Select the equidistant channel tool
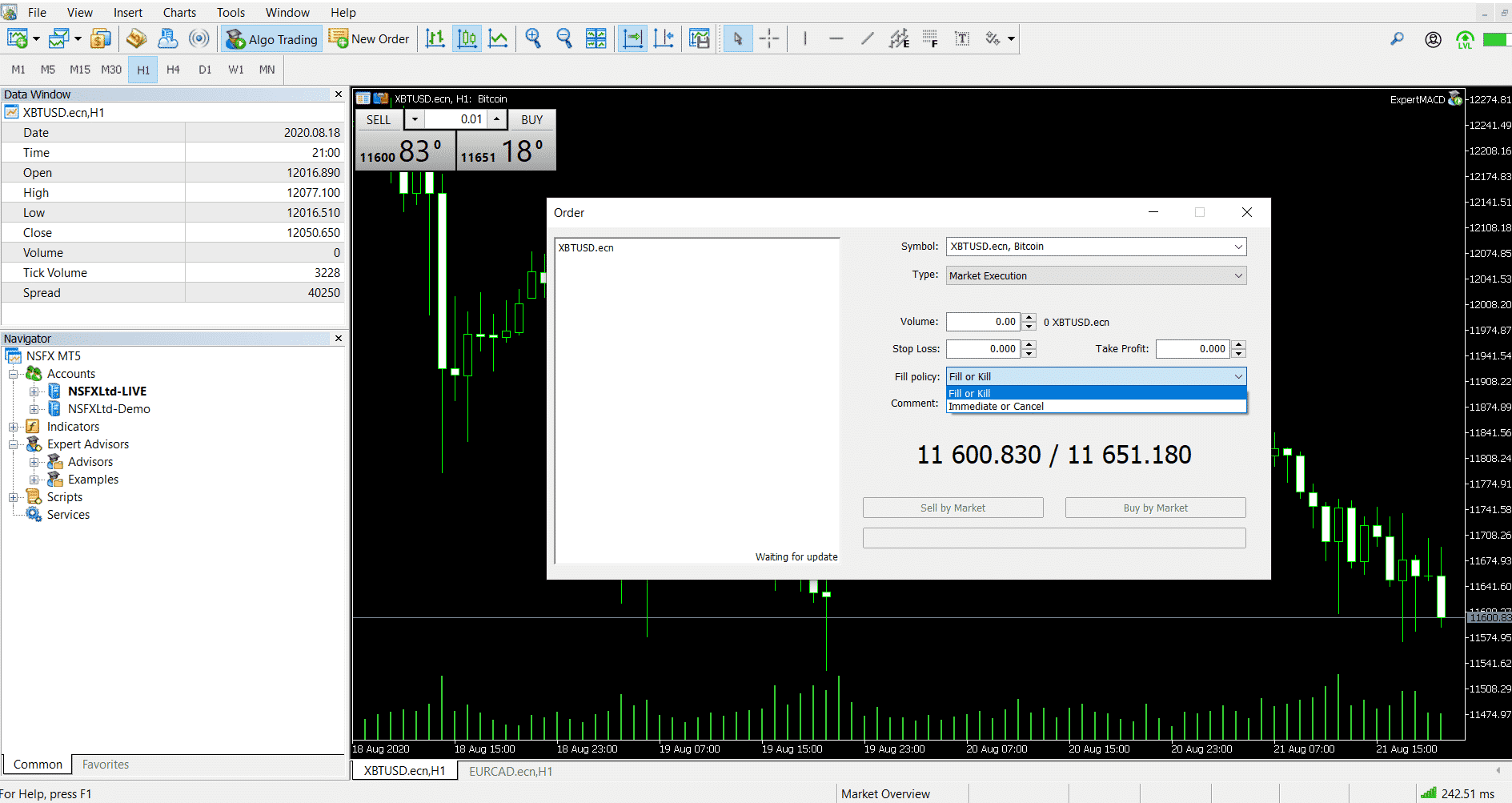 click(x=899, y=38)
